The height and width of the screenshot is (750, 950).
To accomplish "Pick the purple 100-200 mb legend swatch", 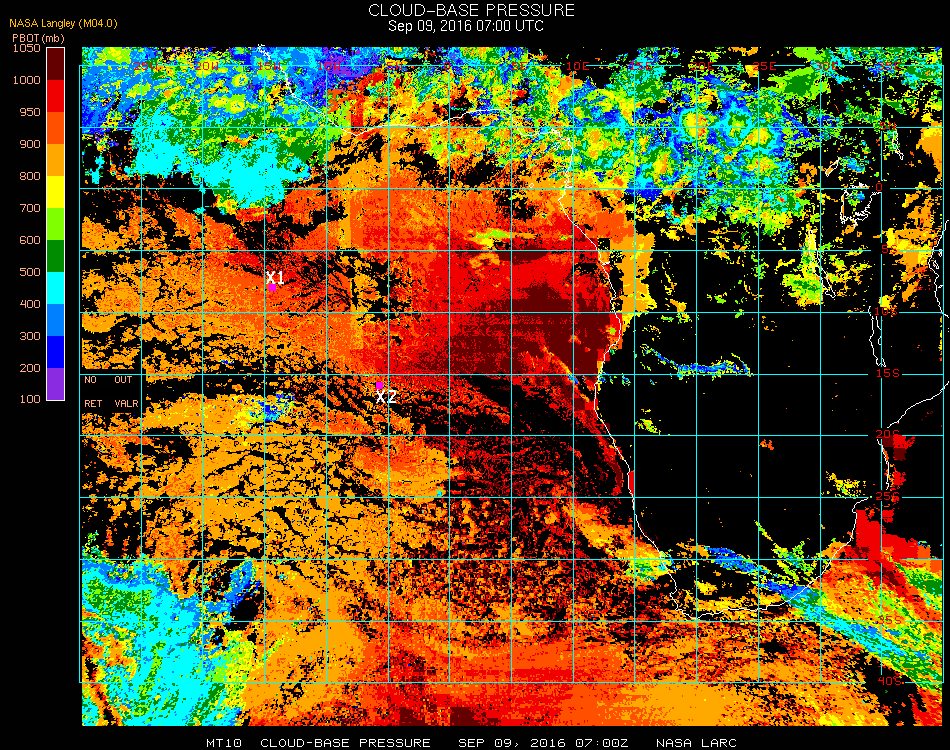I will 56,384.
